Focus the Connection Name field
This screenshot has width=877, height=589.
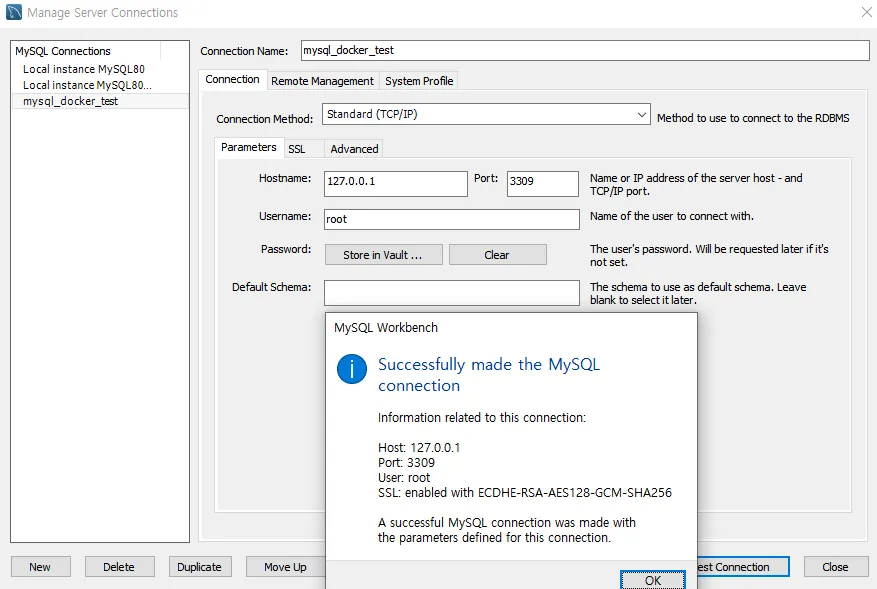584,50
